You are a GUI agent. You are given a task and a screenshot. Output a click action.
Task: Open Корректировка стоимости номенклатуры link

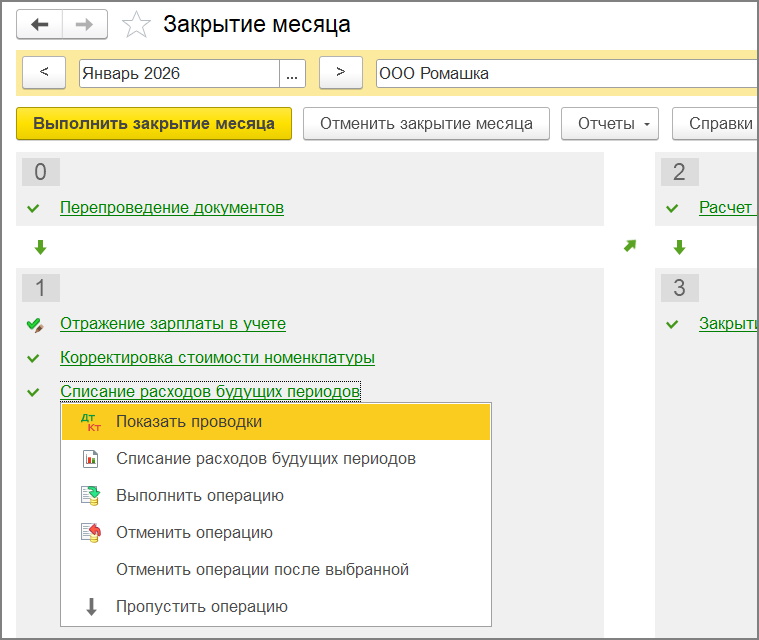click(217, 358)
